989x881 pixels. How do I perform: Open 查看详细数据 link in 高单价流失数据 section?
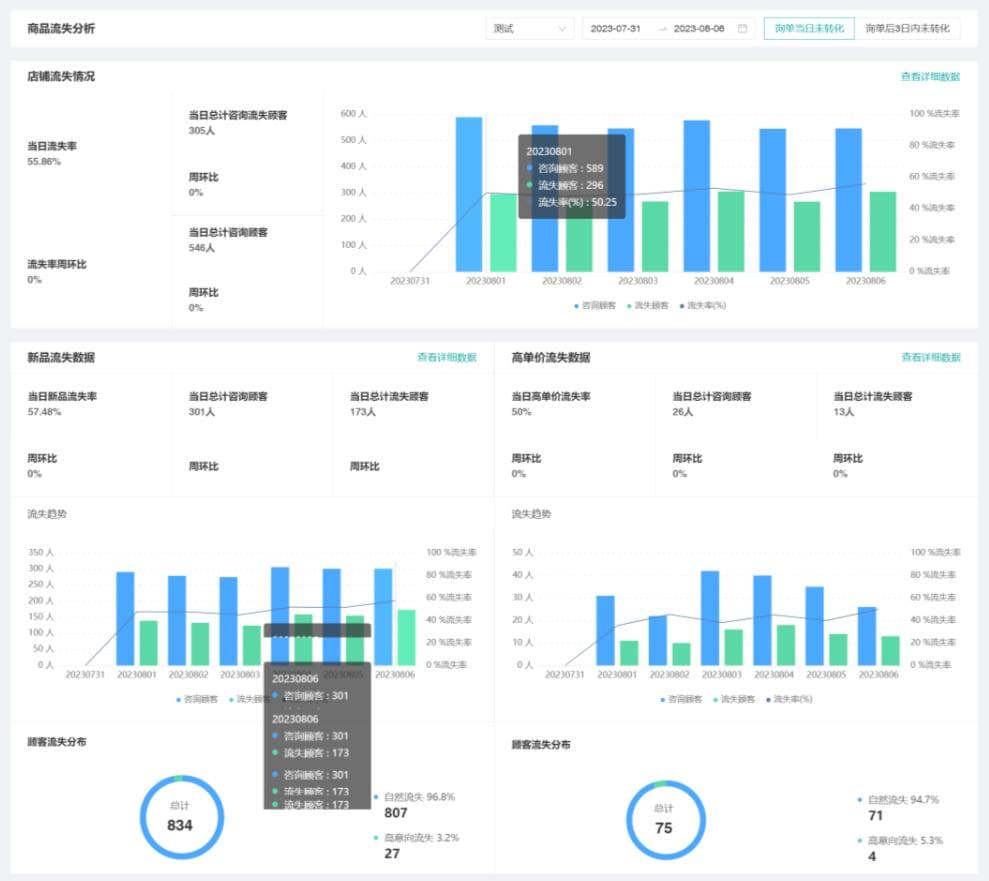(930, 357)
